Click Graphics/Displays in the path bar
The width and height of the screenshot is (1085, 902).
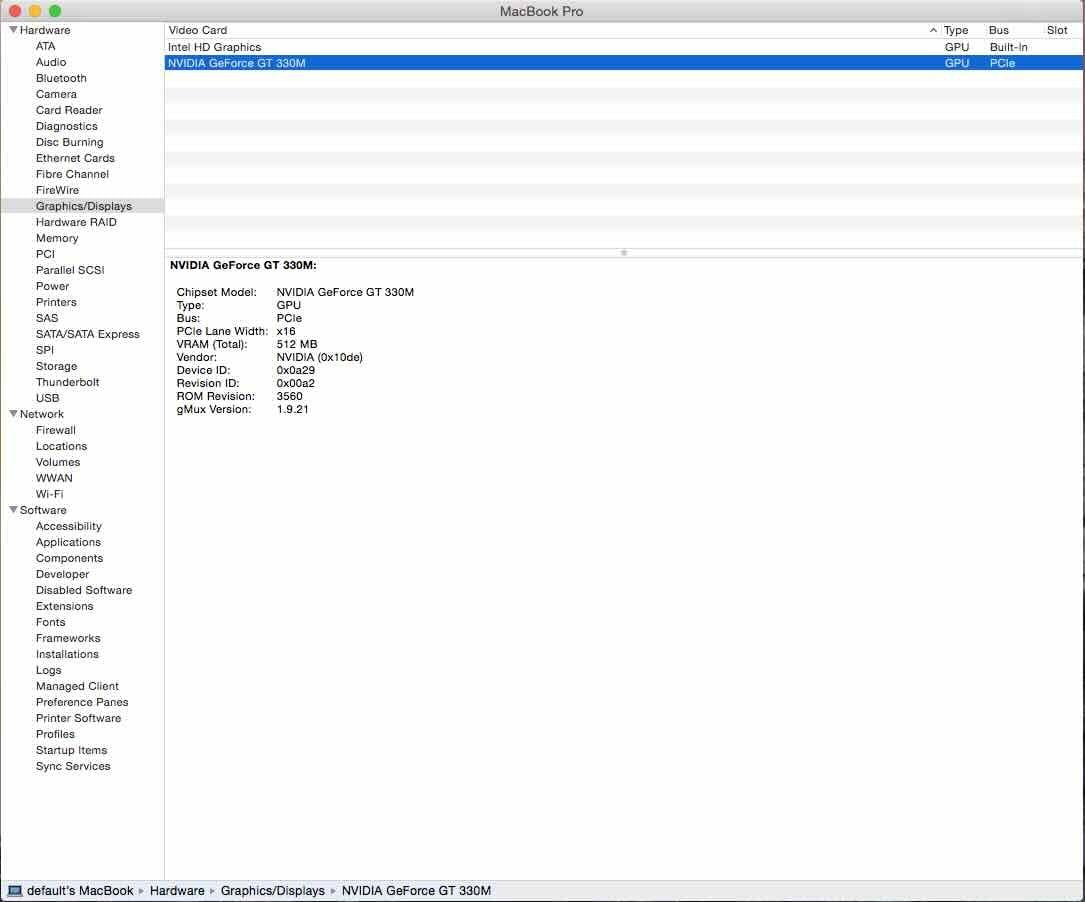pos(273,891)
